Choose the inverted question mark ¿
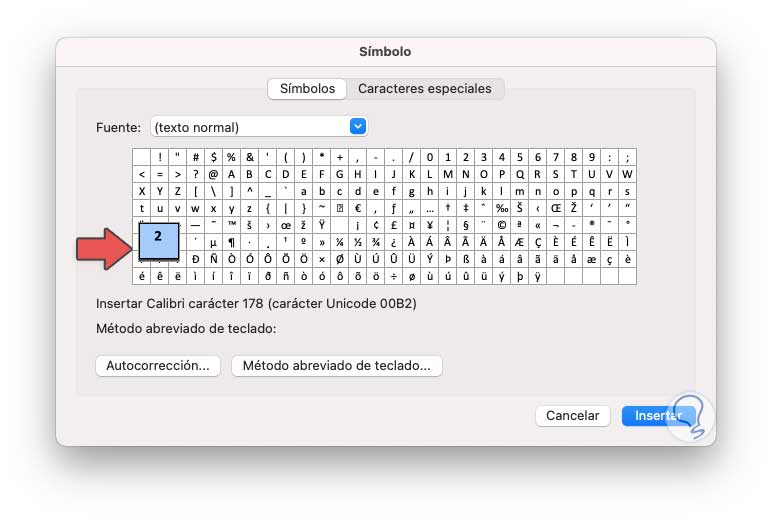Screen dimensions: 772x520 click(x=393, y=242)
